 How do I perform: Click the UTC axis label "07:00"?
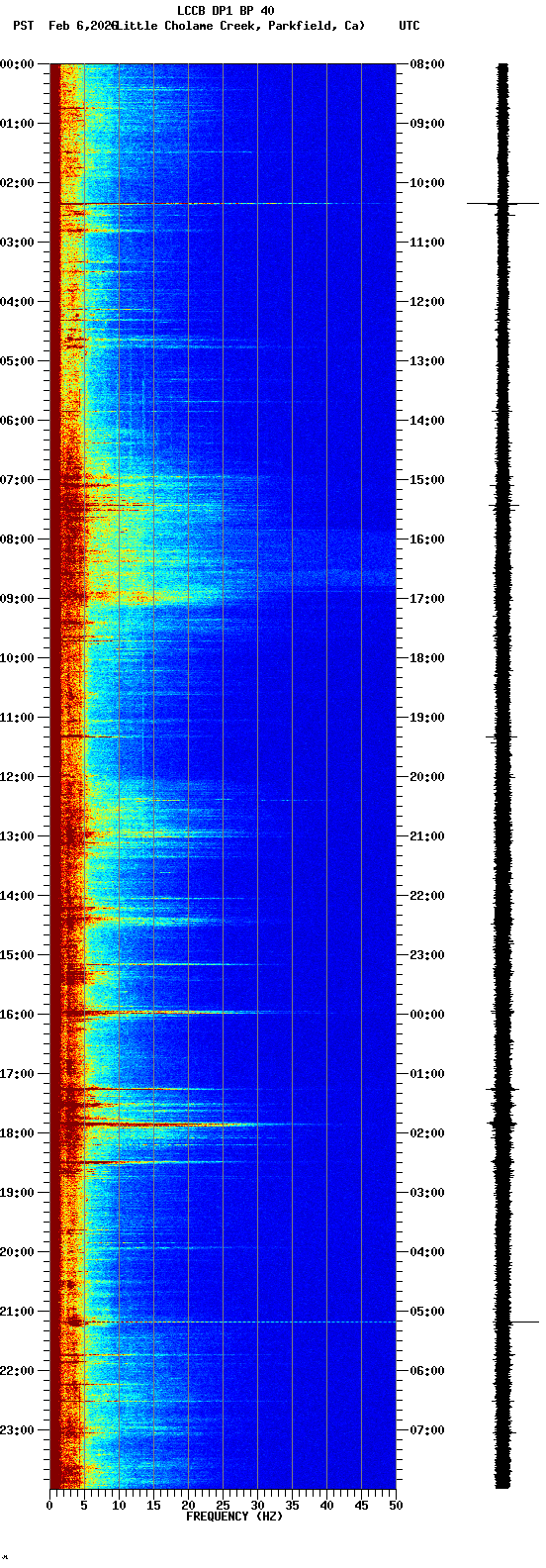coord(427,1430)
